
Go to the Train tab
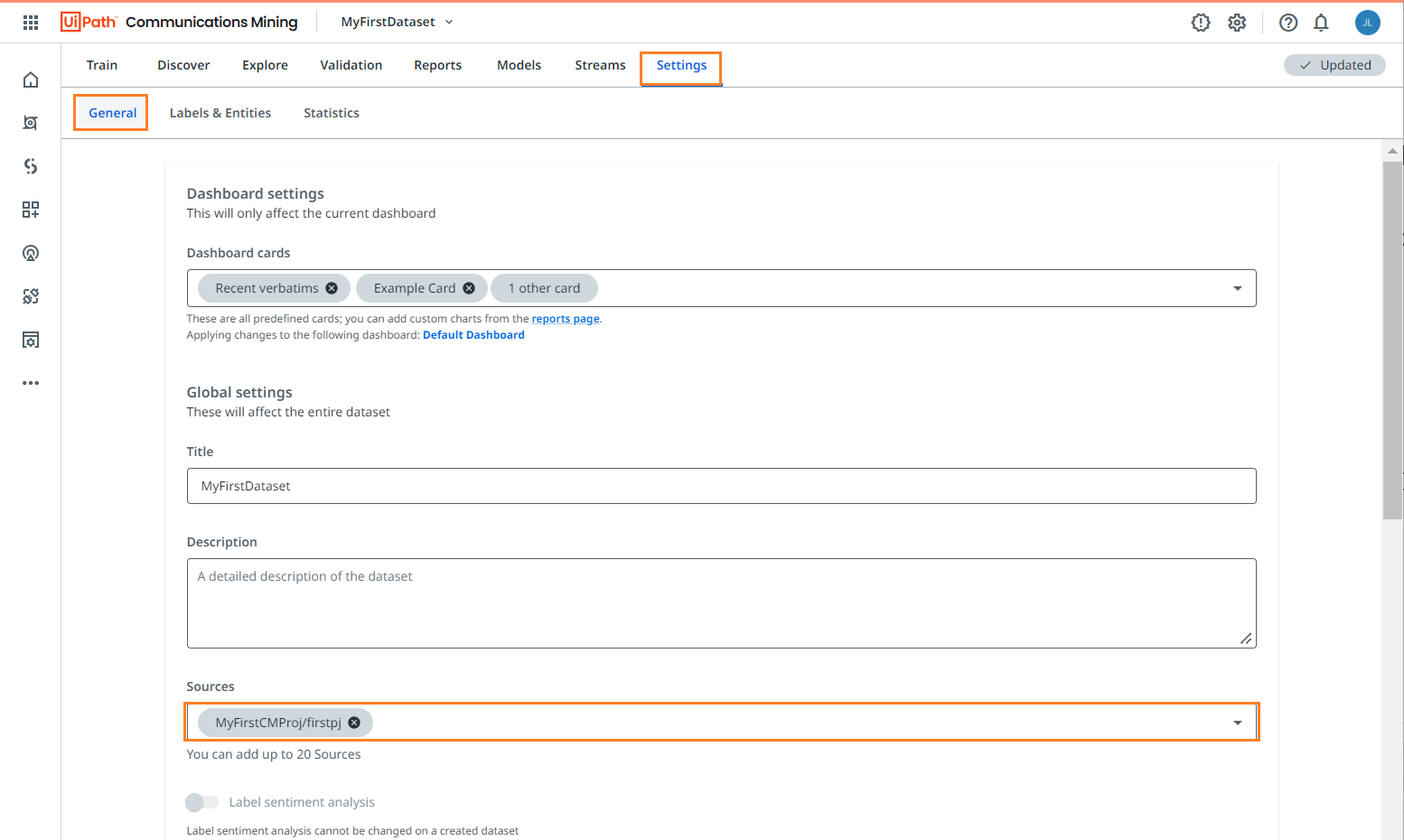[x=102, y=65]
